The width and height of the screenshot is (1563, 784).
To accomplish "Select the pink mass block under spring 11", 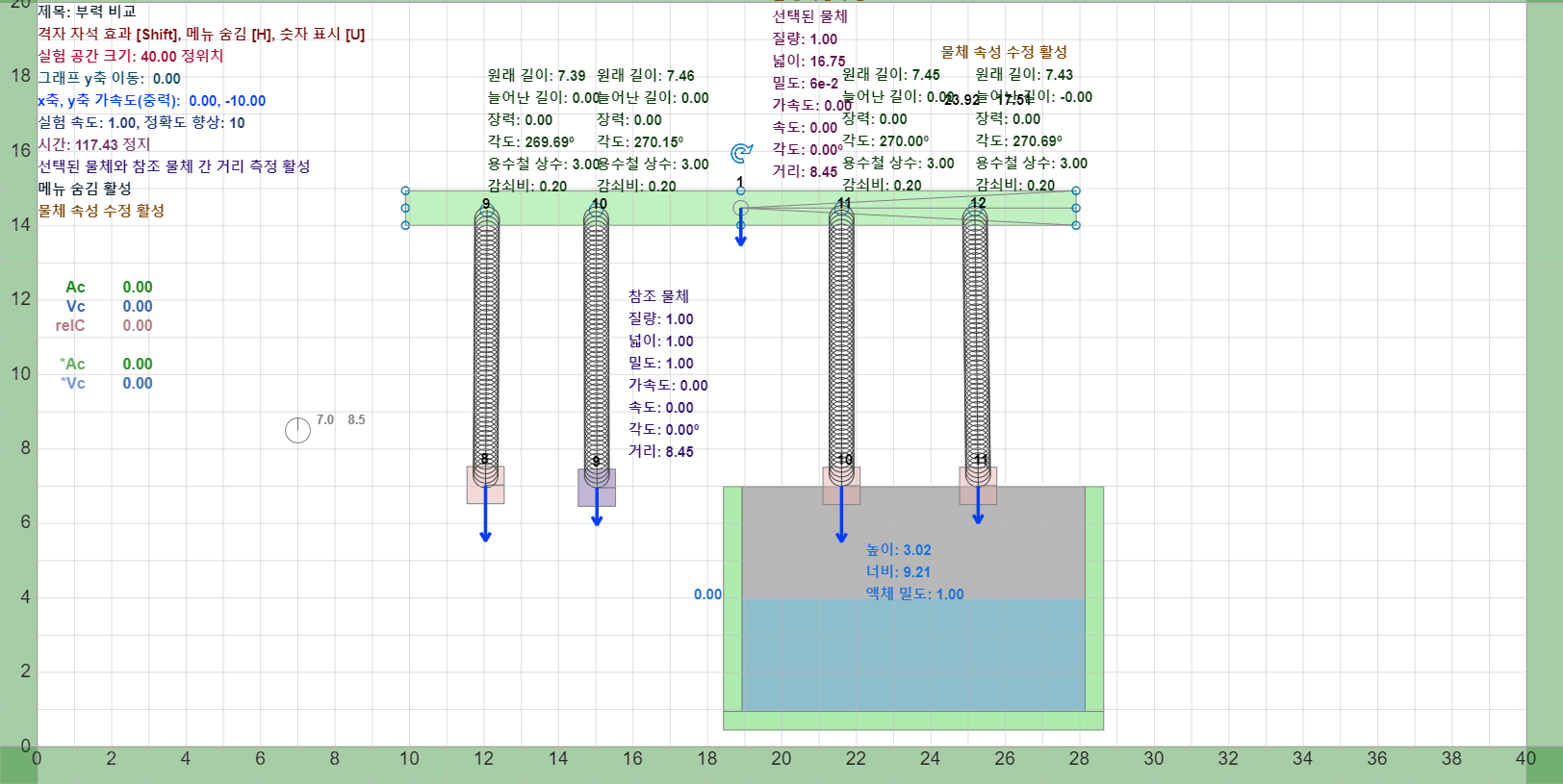I will point(841,486).
